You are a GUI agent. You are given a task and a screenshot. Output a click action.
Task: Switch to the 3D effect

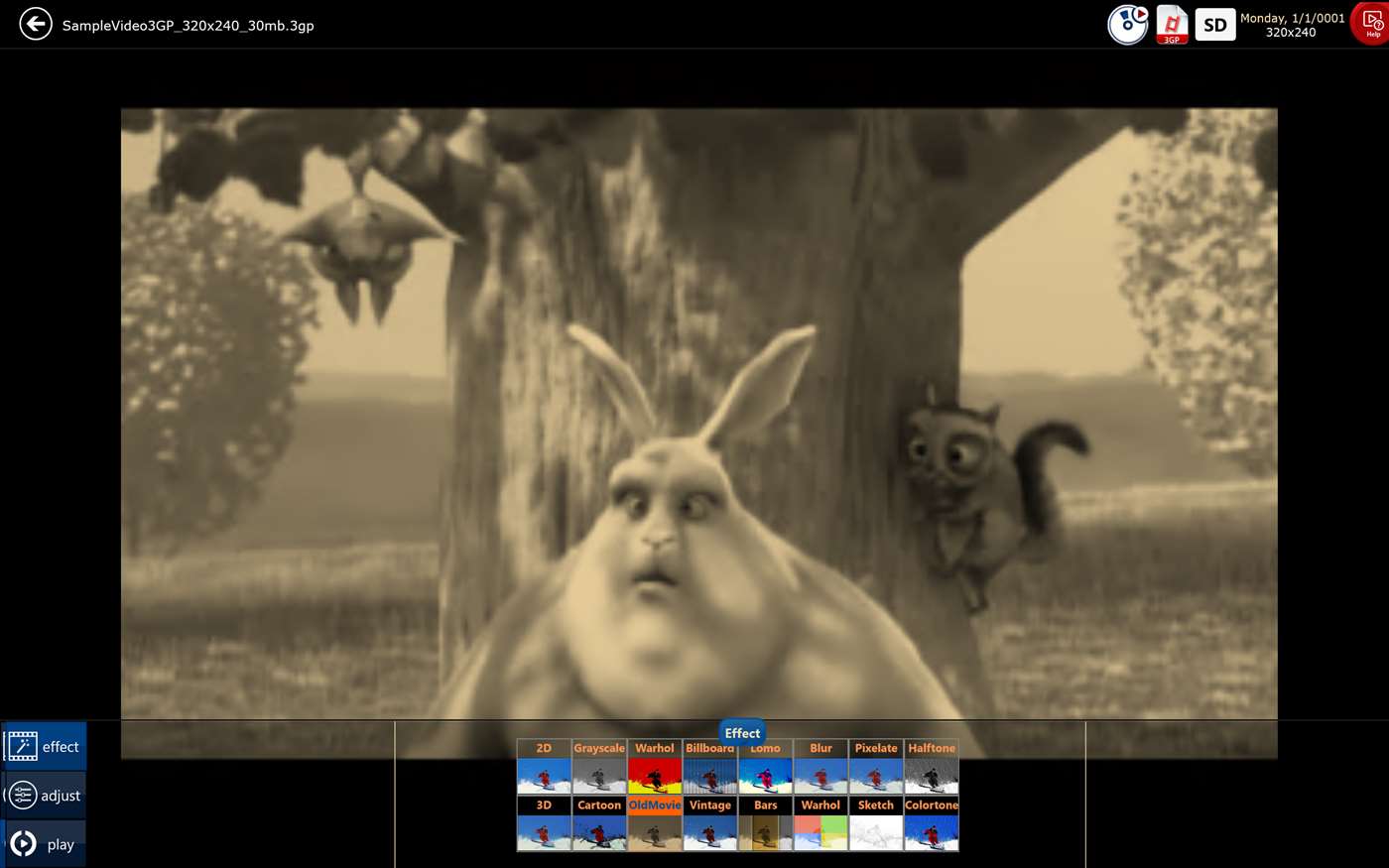coord(544,824)
